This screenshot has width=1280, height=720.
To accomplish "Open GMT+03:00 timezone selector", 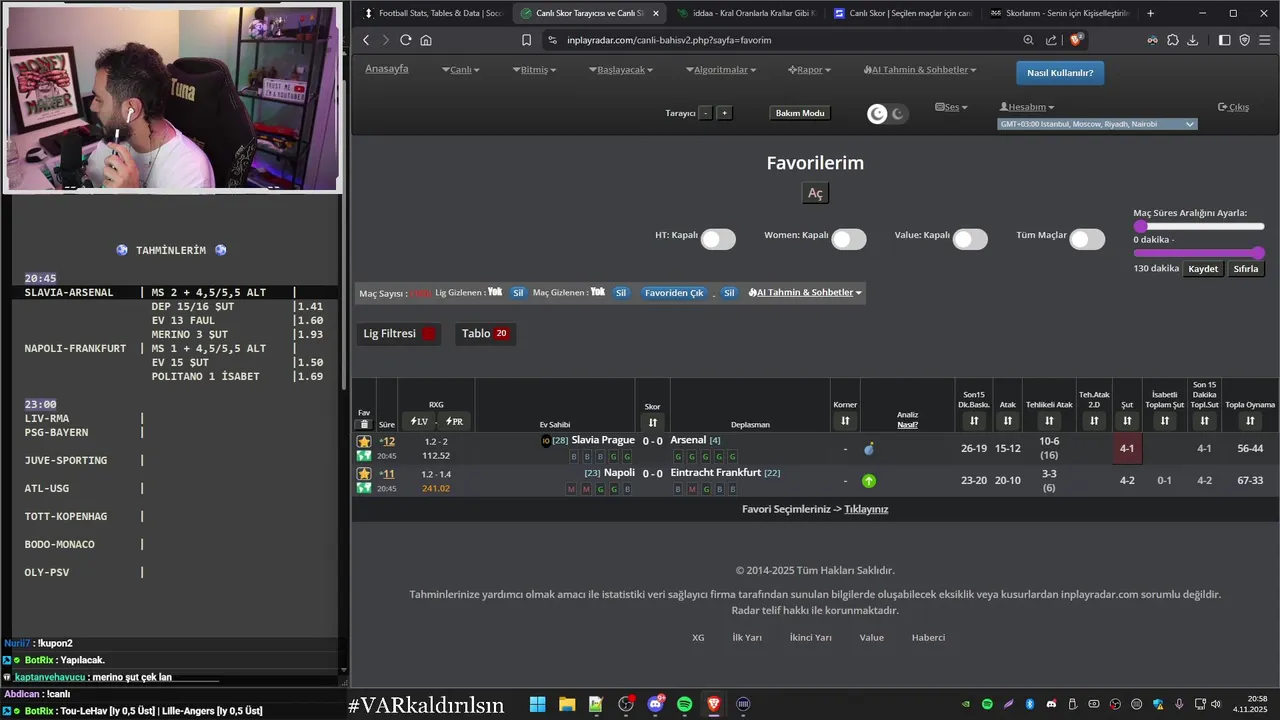I will coord(1097,124).
